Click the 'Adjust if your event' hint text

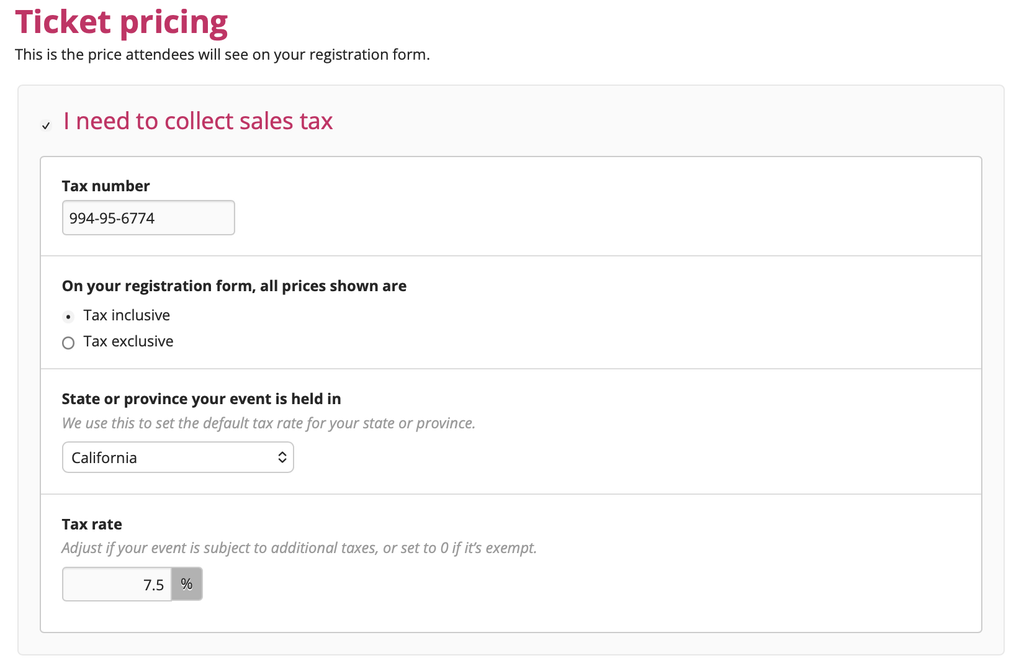pos(299,548)
